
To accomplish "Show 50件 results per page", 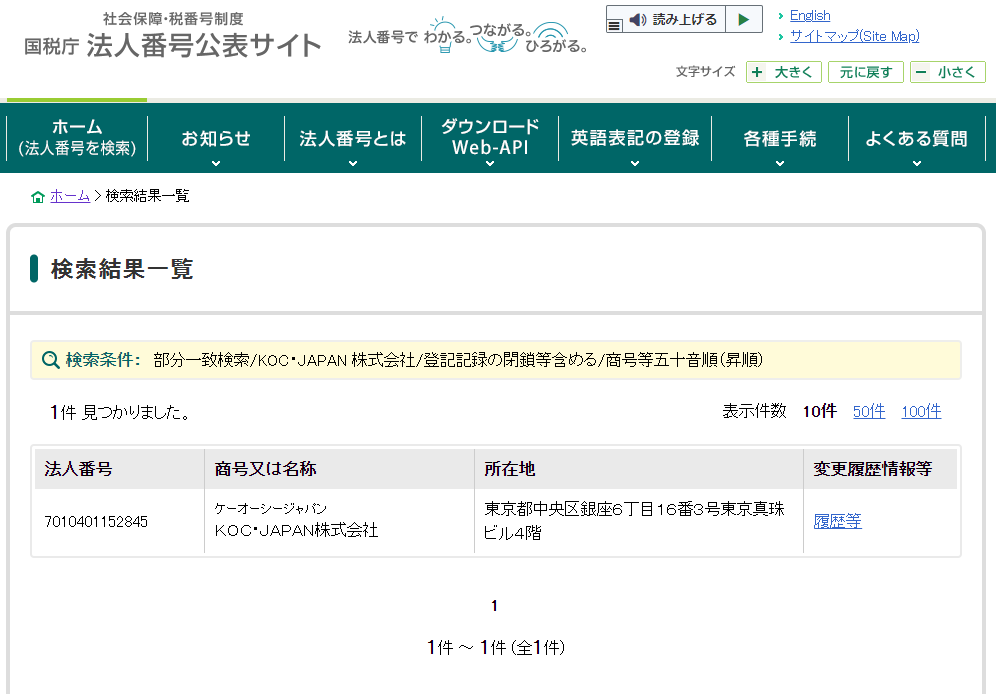I will (x=869, y=411).
